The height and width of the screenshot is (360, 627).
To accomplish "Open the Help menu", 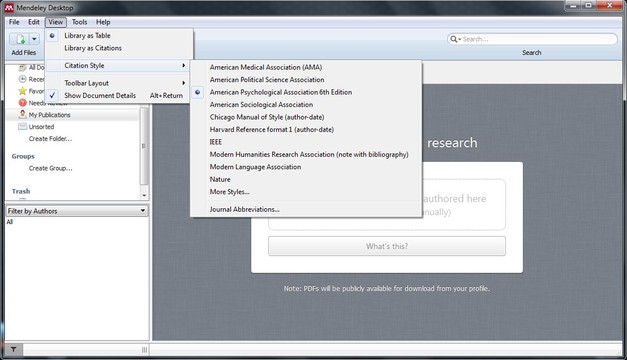I will [103, 22].
